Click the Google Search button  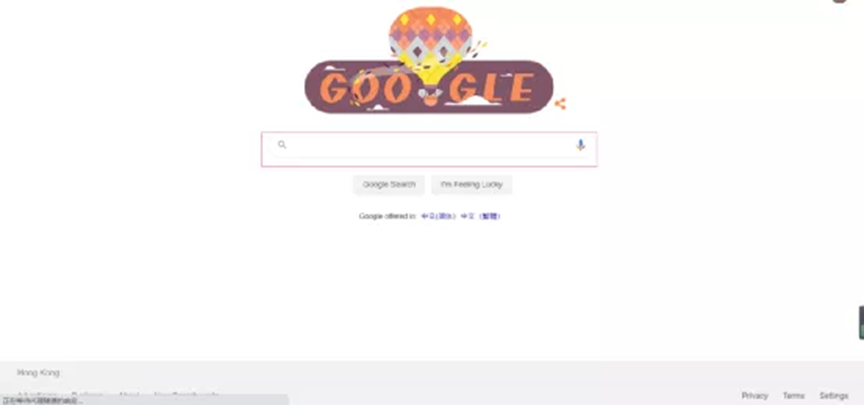[389, 185]
